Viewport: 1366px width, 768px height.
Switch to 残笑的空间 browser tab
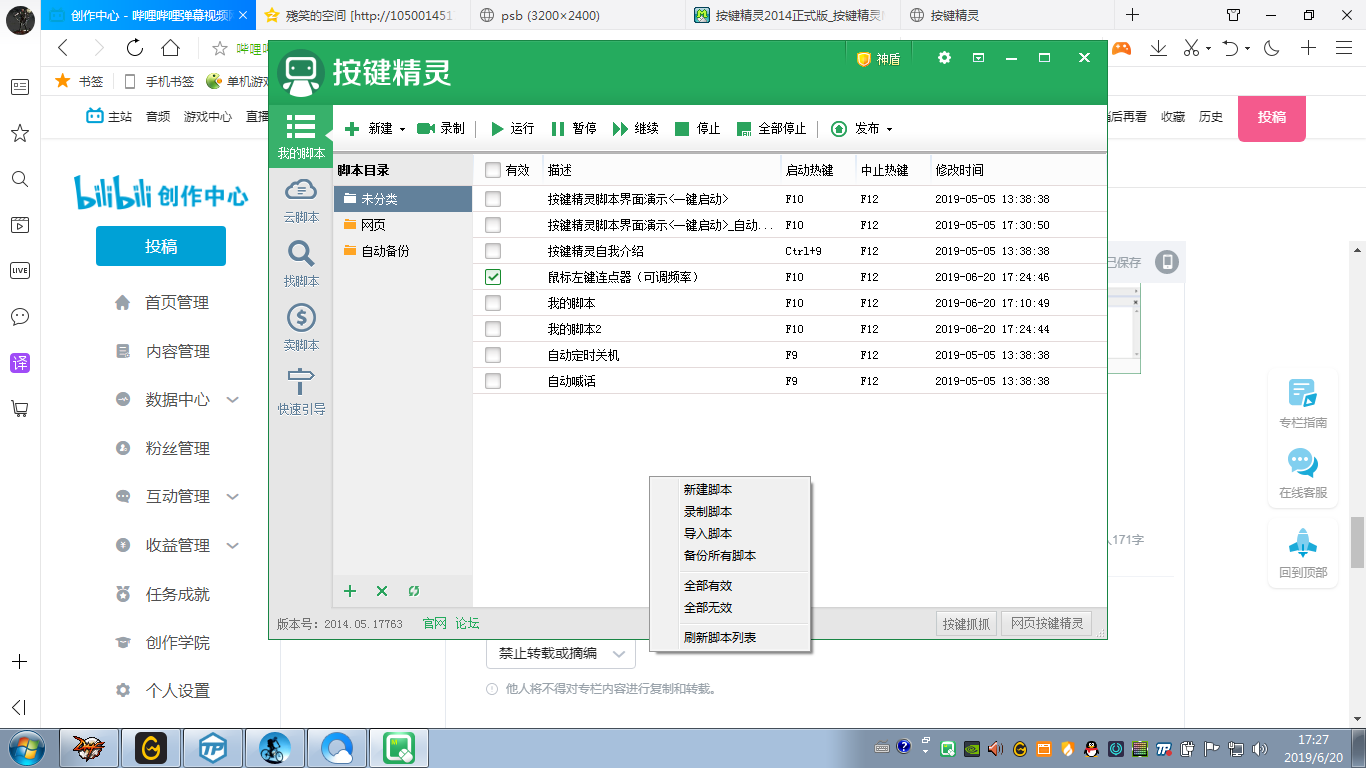coord(364,15)
